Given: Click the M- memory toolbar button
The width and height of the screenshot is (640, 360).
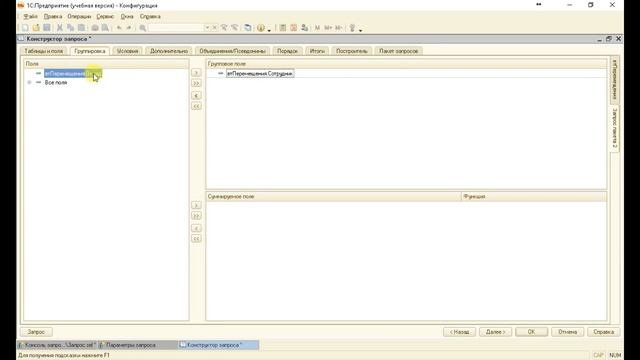Looking at the screenshot, I should (339, 28).
